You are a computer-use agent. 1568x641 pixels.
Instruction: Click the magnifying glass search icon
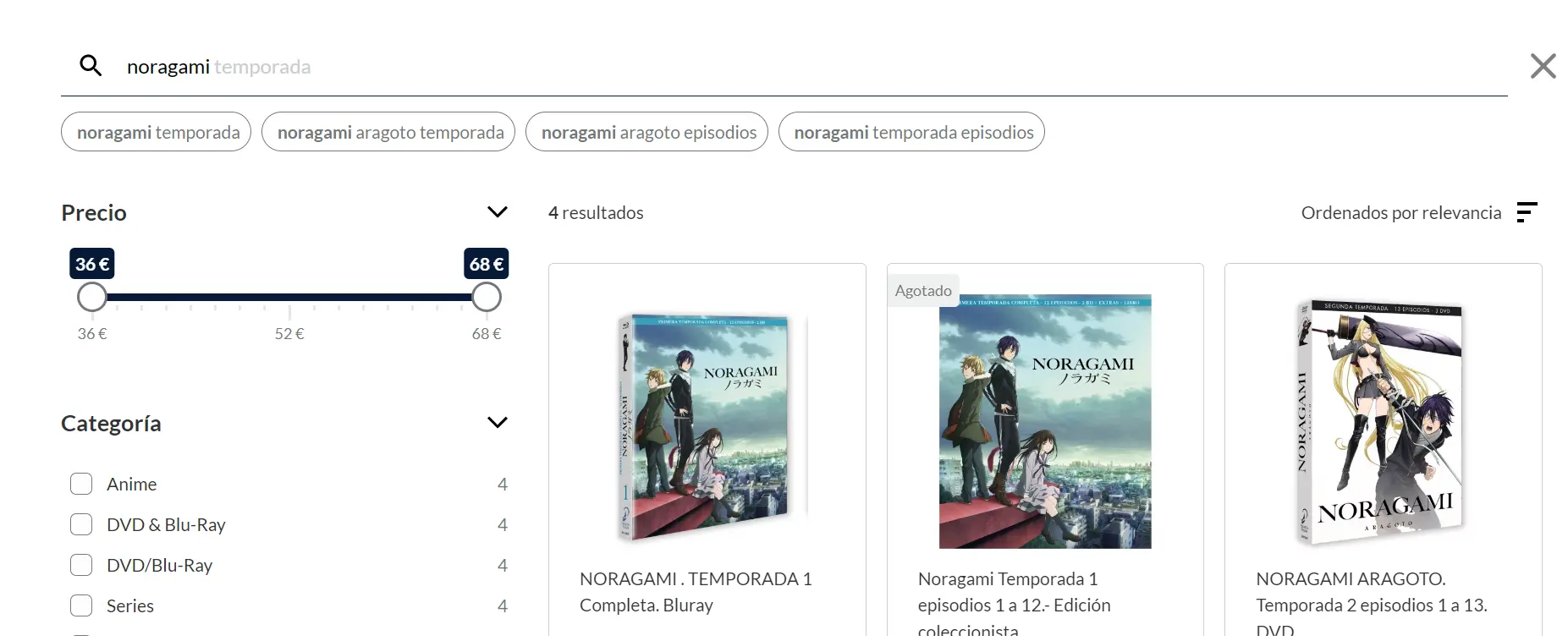(91, 66)
